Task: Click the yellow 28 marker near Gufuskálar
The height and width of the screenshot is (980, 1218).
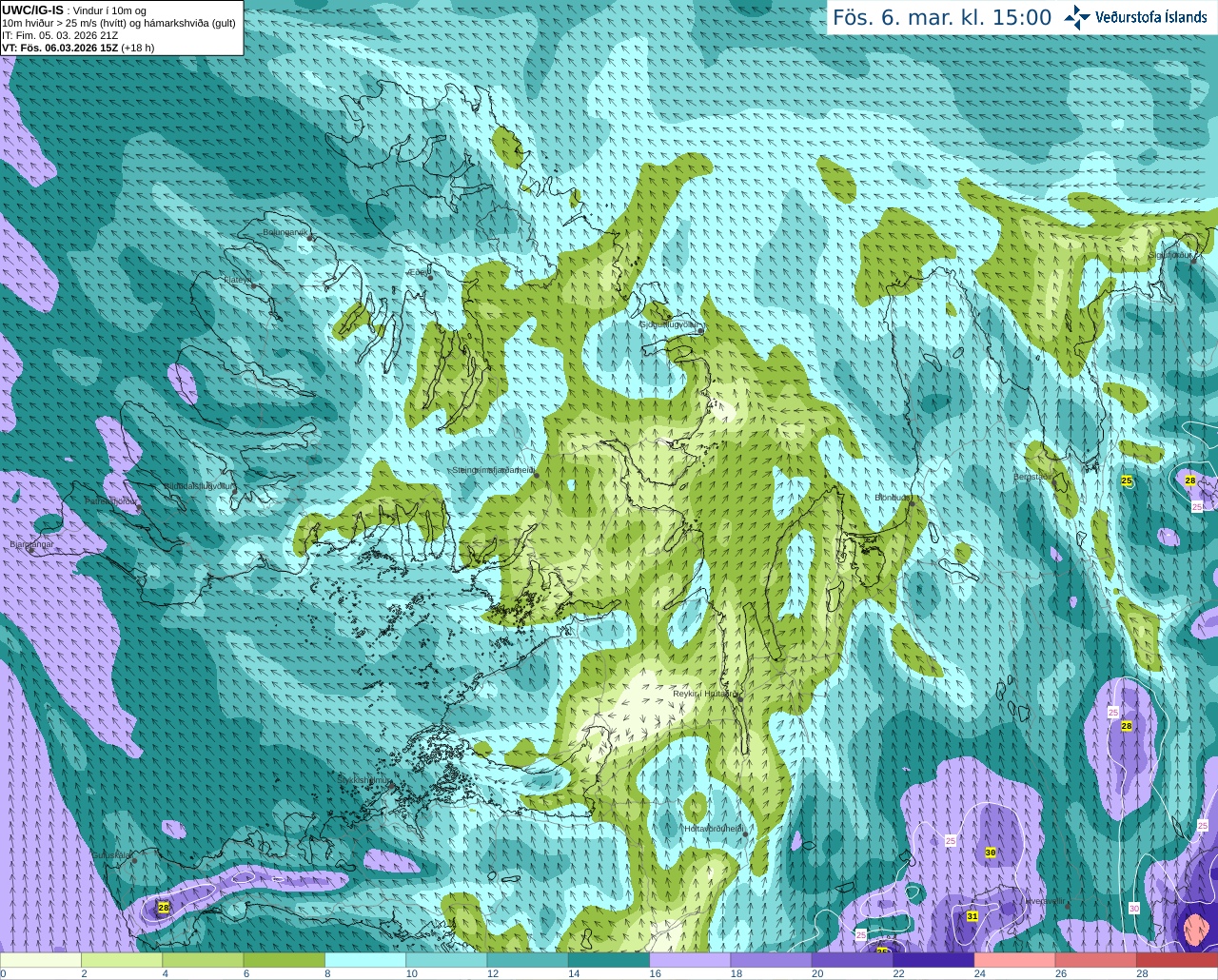Action: [x=164, y=909]
